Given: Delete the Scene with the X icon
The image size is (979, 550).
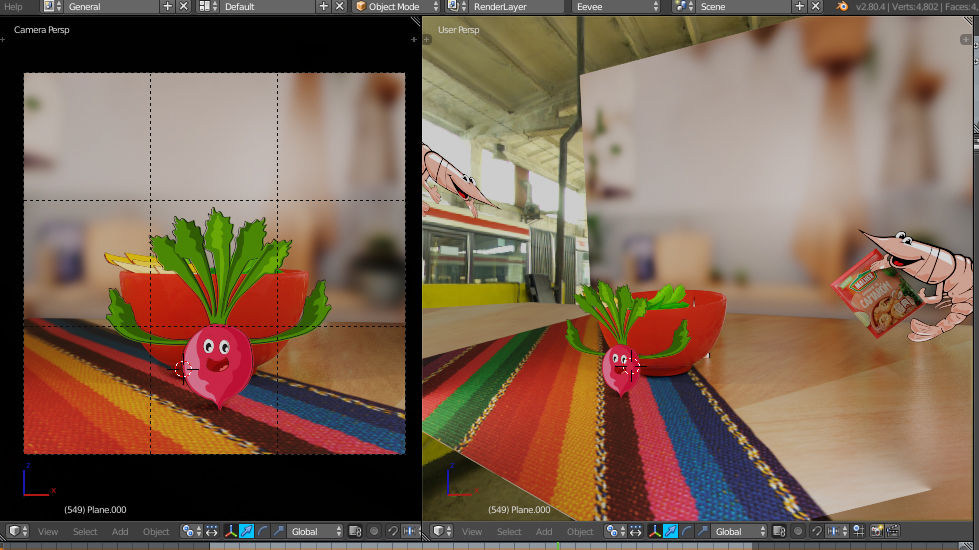Looking at the screenshot, I should tap(815, 7).
